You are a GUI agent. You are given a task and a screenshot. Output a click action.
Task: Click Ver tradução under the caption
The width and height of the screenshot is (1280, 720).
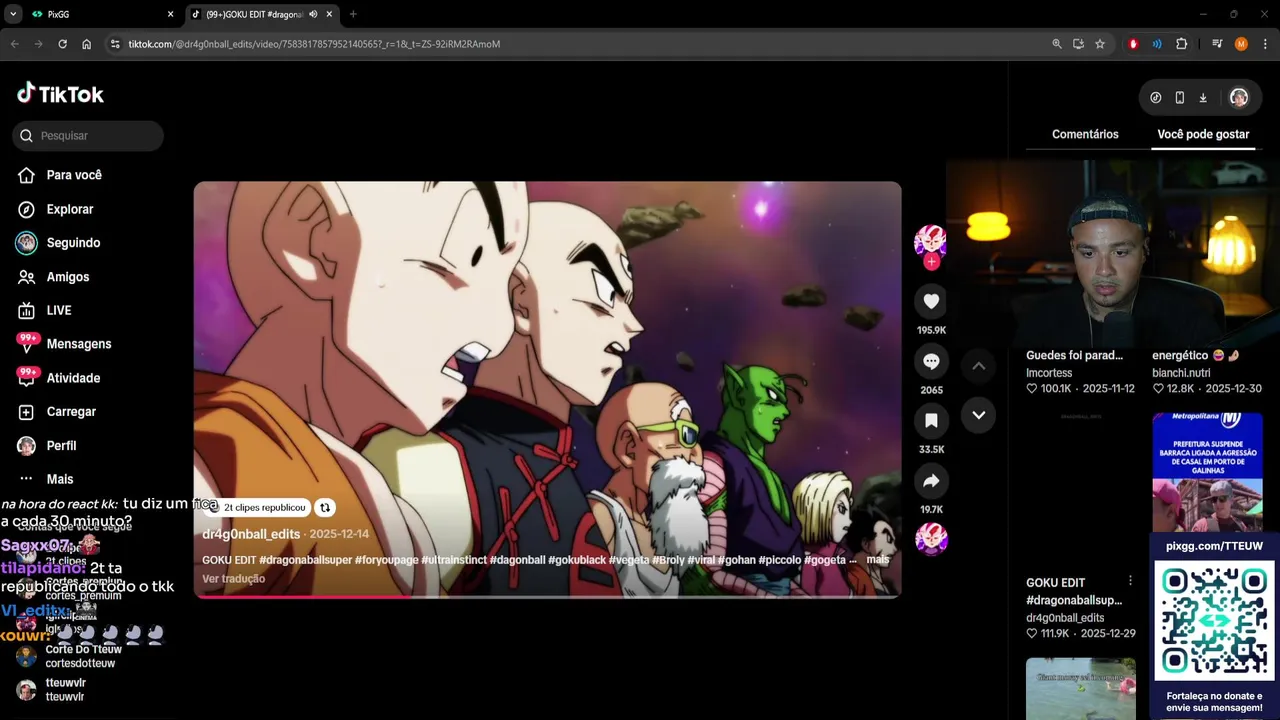(x=233, y=579)
